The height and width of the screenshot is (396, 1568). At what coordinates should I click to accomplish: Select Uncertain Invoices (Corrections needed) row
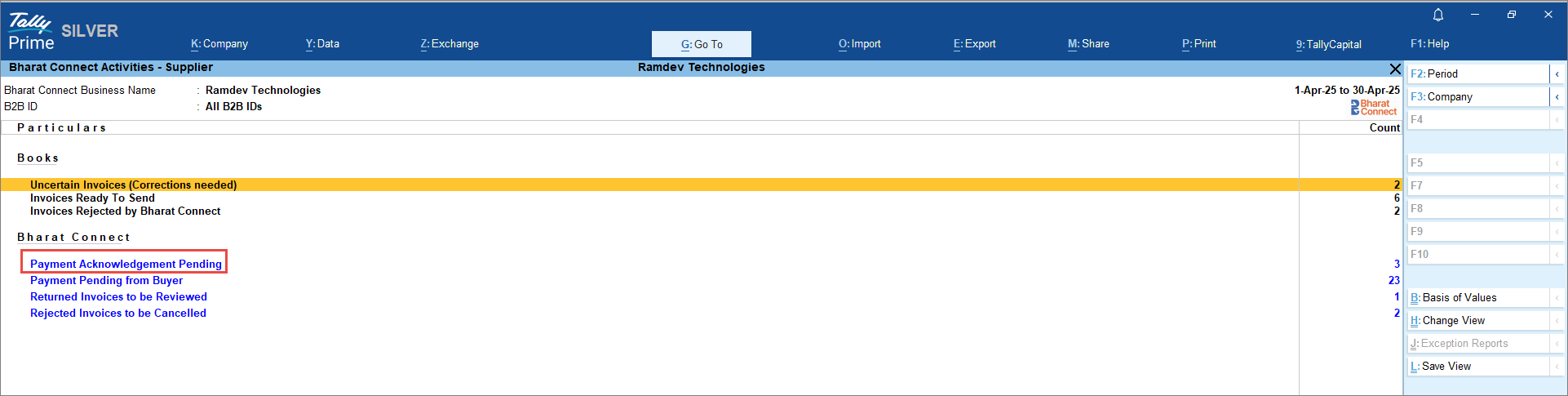pos(133,185)
